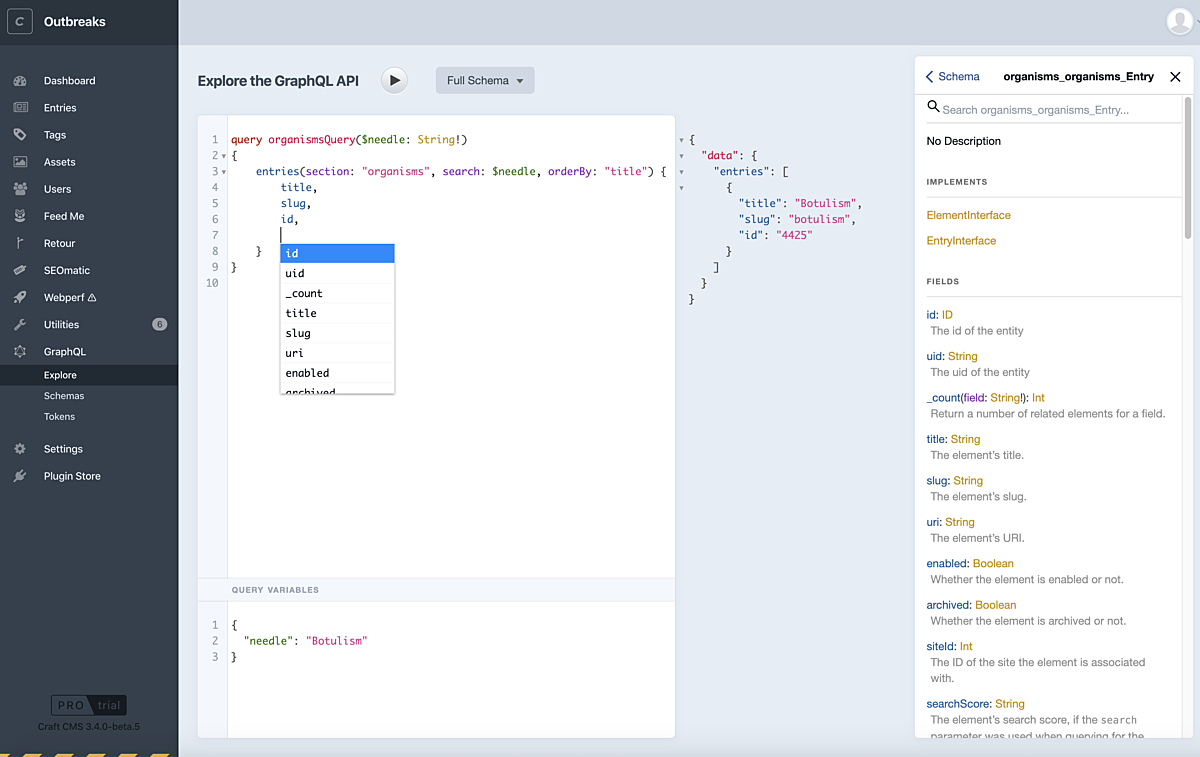Image resolution: width=1200 pixels, height=757 pixels.
Task: Click the Assets image icon
Action: [20, 162]
